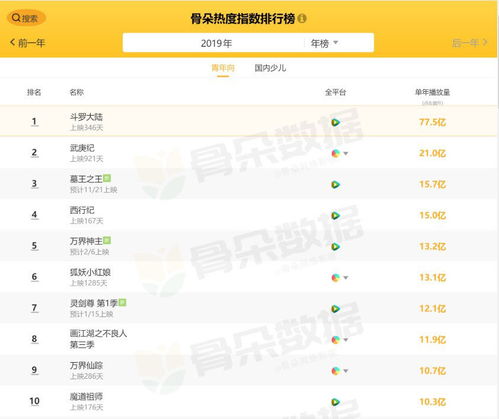Open the title 墓王之王
This screenshot has width=499, height=419.
(x=86, y=179)
